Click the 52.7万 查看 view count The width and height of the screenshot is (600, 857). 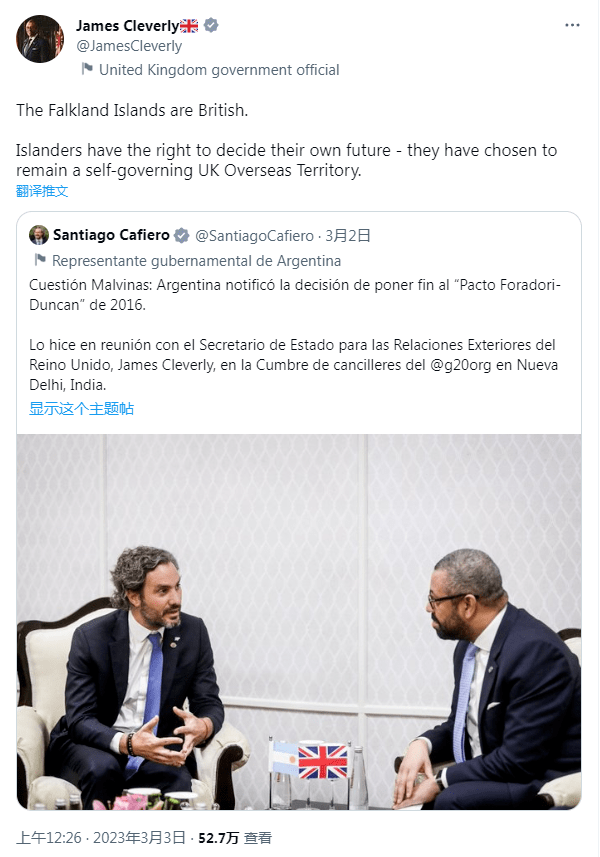(235, 838)
